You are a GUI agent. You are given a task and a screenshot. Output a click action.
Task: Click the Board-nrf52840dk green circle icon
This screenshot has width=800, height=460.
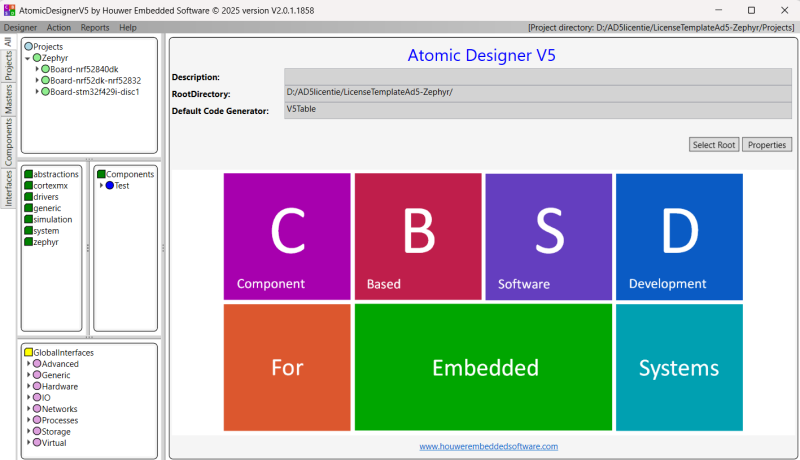tap(45, 69)
